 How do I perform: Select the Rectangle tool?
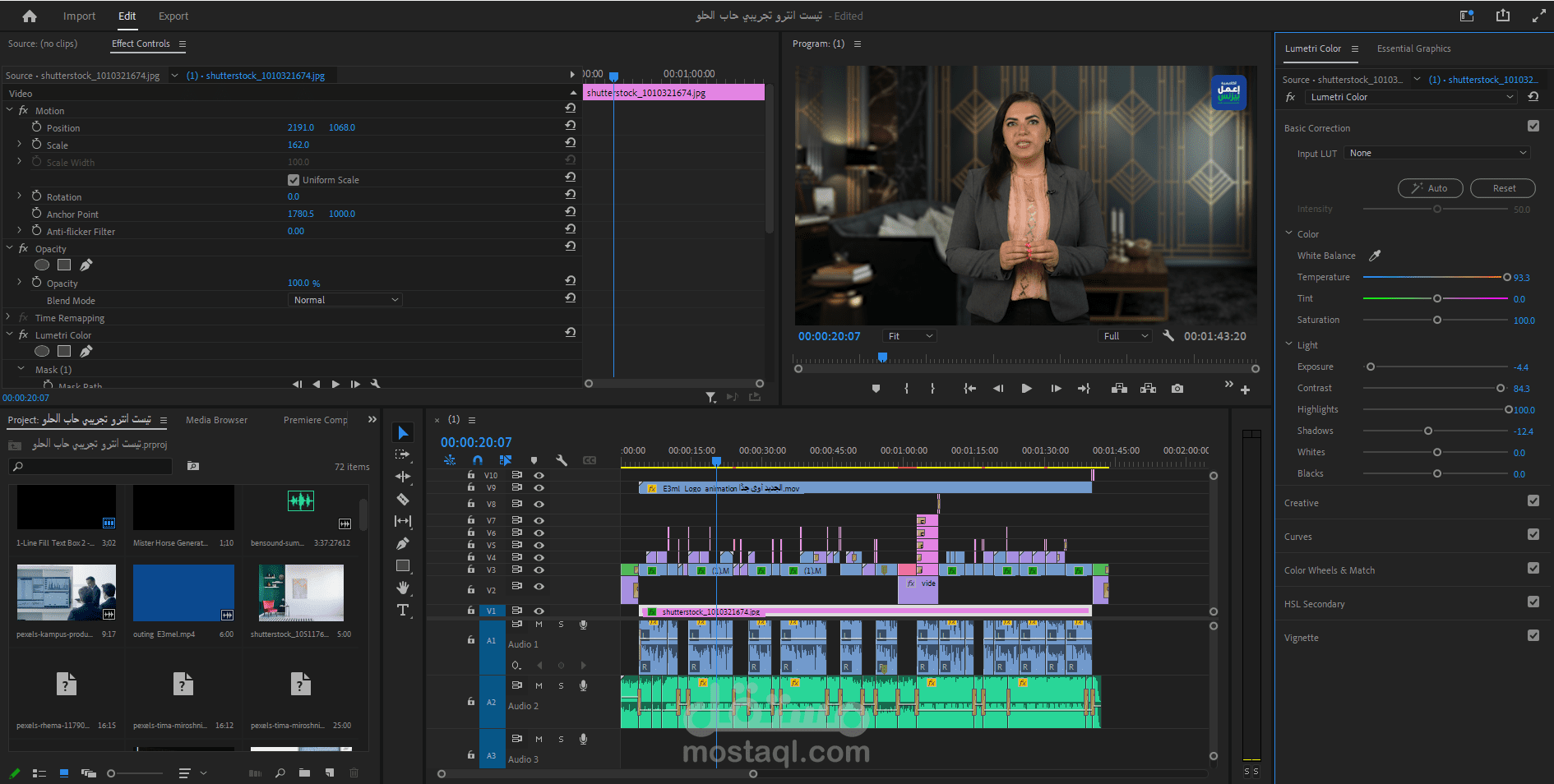point(403,565)
